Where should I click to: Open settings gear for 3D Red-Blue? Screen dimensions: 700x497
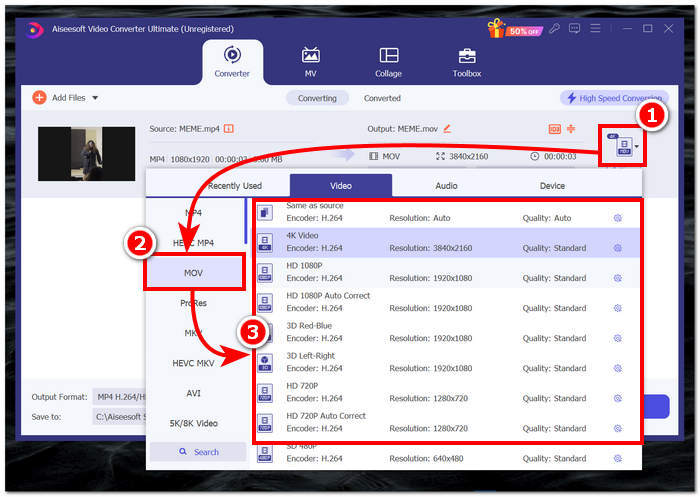[x=618, y=338]
